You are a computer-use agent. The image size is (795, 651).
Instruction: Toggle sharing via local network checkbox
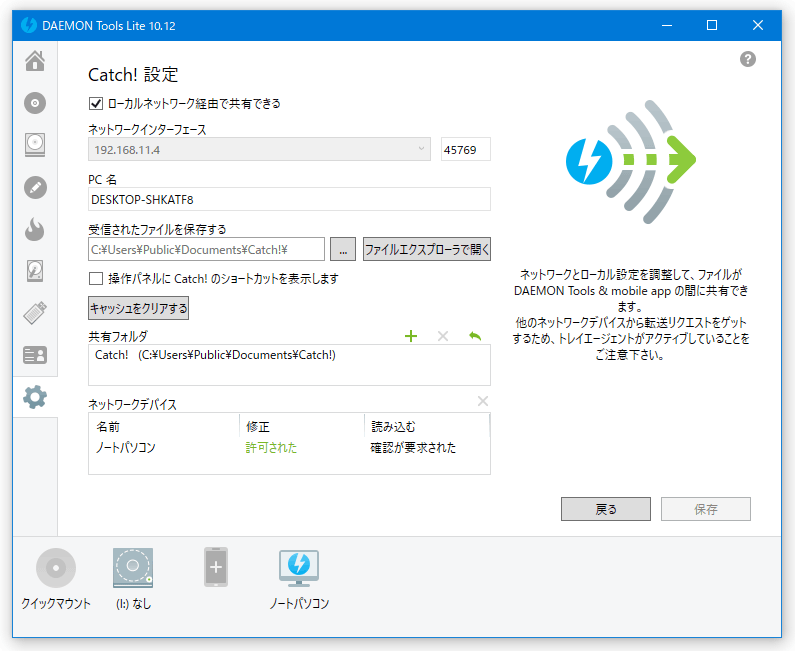(x=95, y=103)
